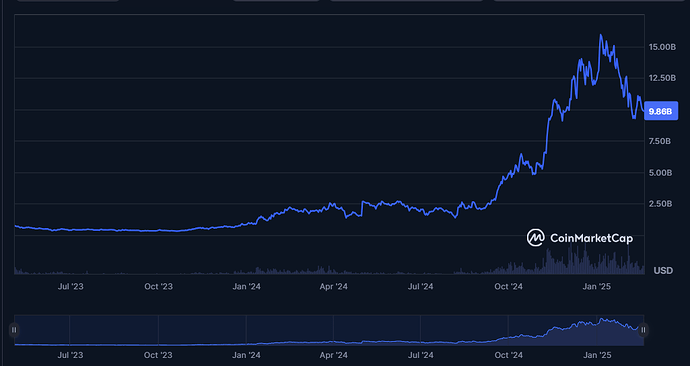
Task: Select Jan '25 on main chart axis
Action: point(596,286)
